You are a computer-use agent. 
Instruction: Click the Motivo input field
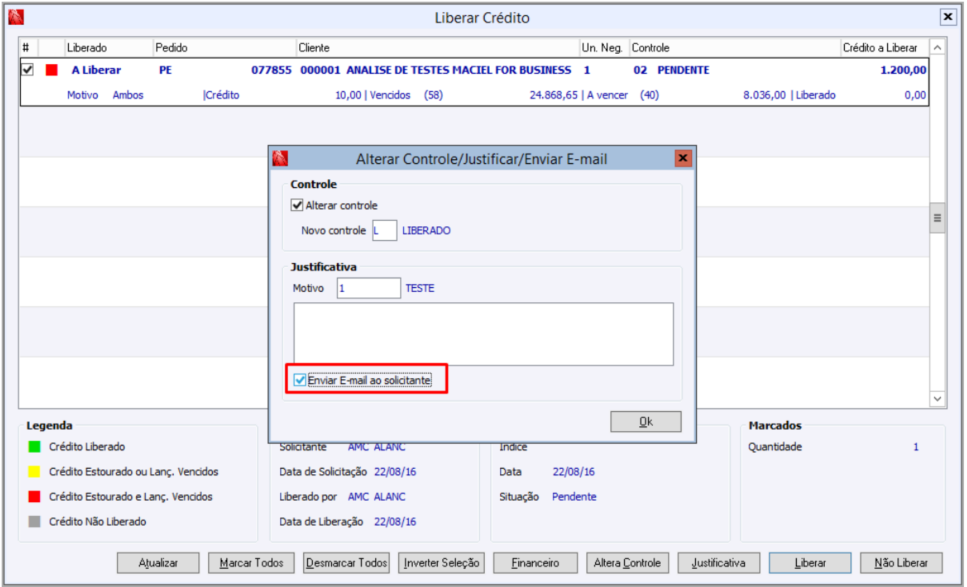(369, 288)
